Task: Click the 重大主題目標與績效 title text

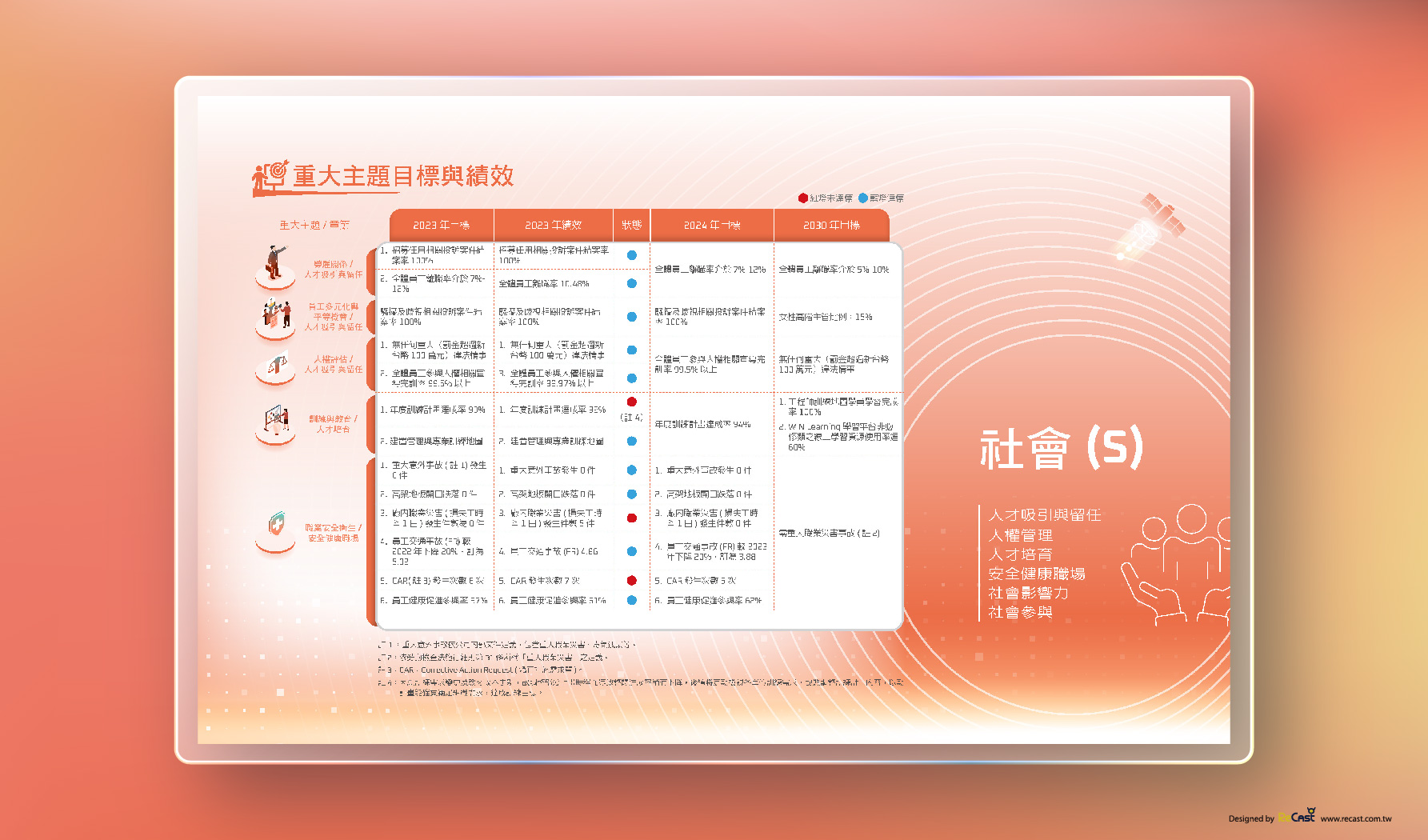Action: [x=403, y=176]
